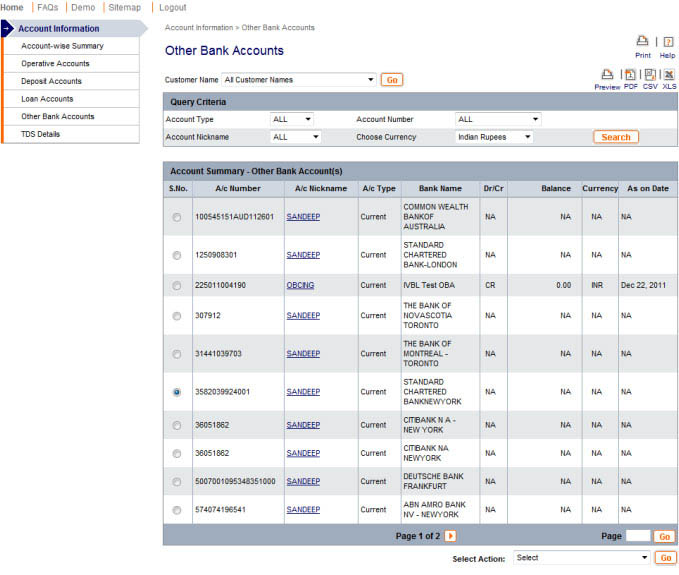Click the Print icon
Viewport: 679px width, 575px height.
642,41
